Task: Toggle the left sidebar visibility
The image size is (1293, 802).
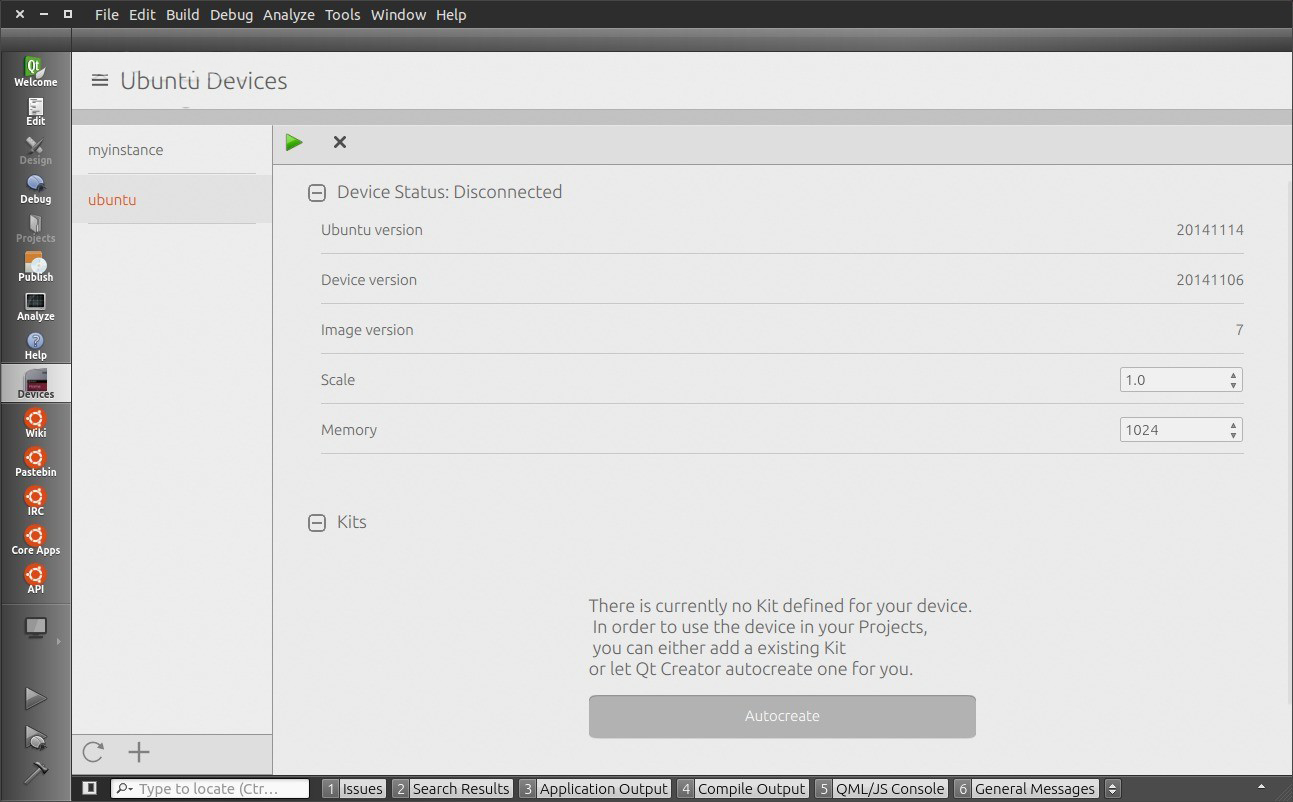Action: (x=89, y=788)
